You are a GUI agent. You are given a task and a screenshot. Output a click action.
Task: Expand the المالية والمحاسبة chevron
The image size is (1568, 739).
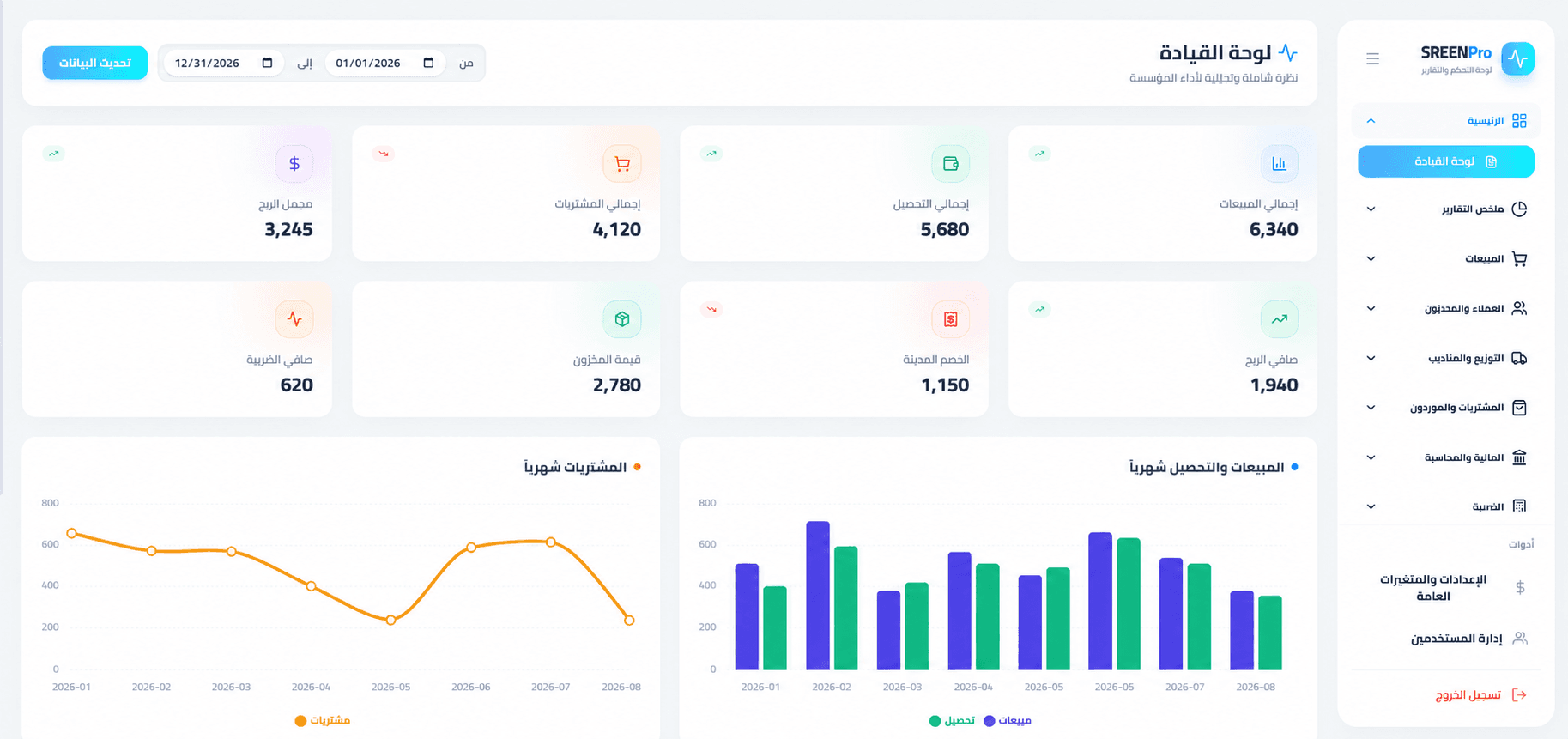pos(1371,457)
